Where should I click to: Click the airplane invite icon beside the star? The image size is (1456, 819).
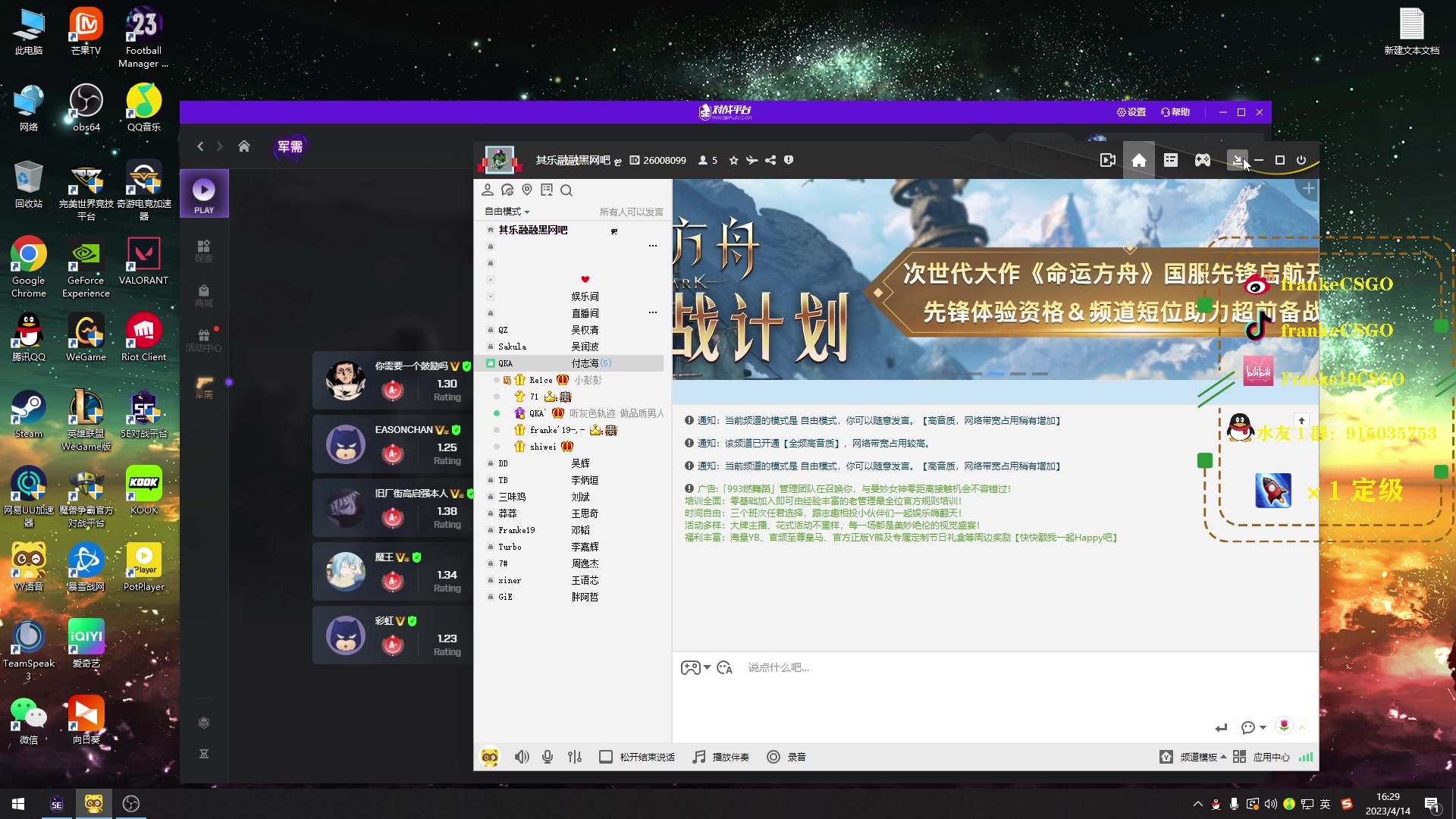point(752,160)
